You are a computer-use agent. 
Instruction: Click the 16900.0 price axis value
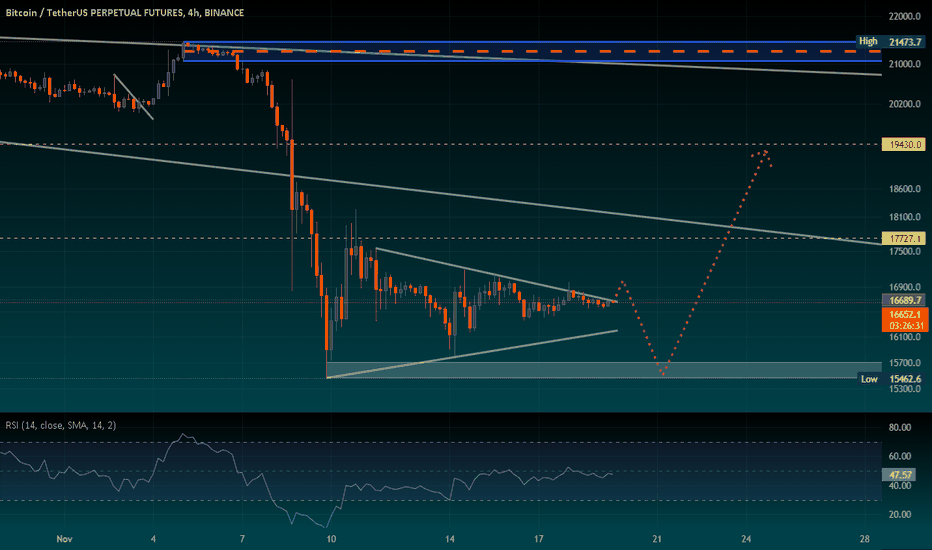tap(905, 287)
